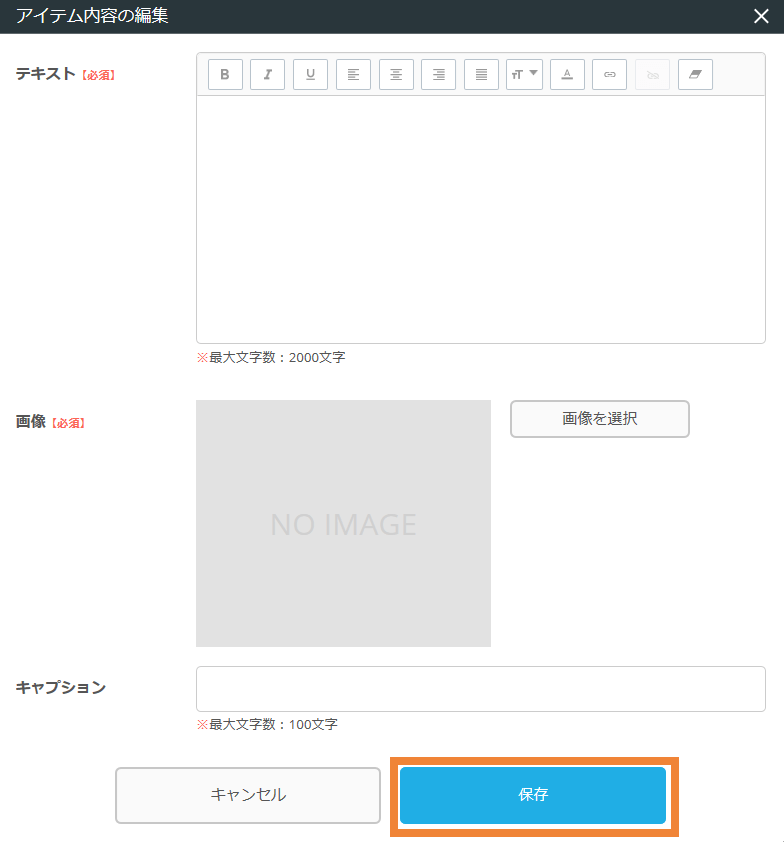Viewport: 784px width, 842px height.
Task: Justify the text alignment
Action: click(x=481, y=74)
